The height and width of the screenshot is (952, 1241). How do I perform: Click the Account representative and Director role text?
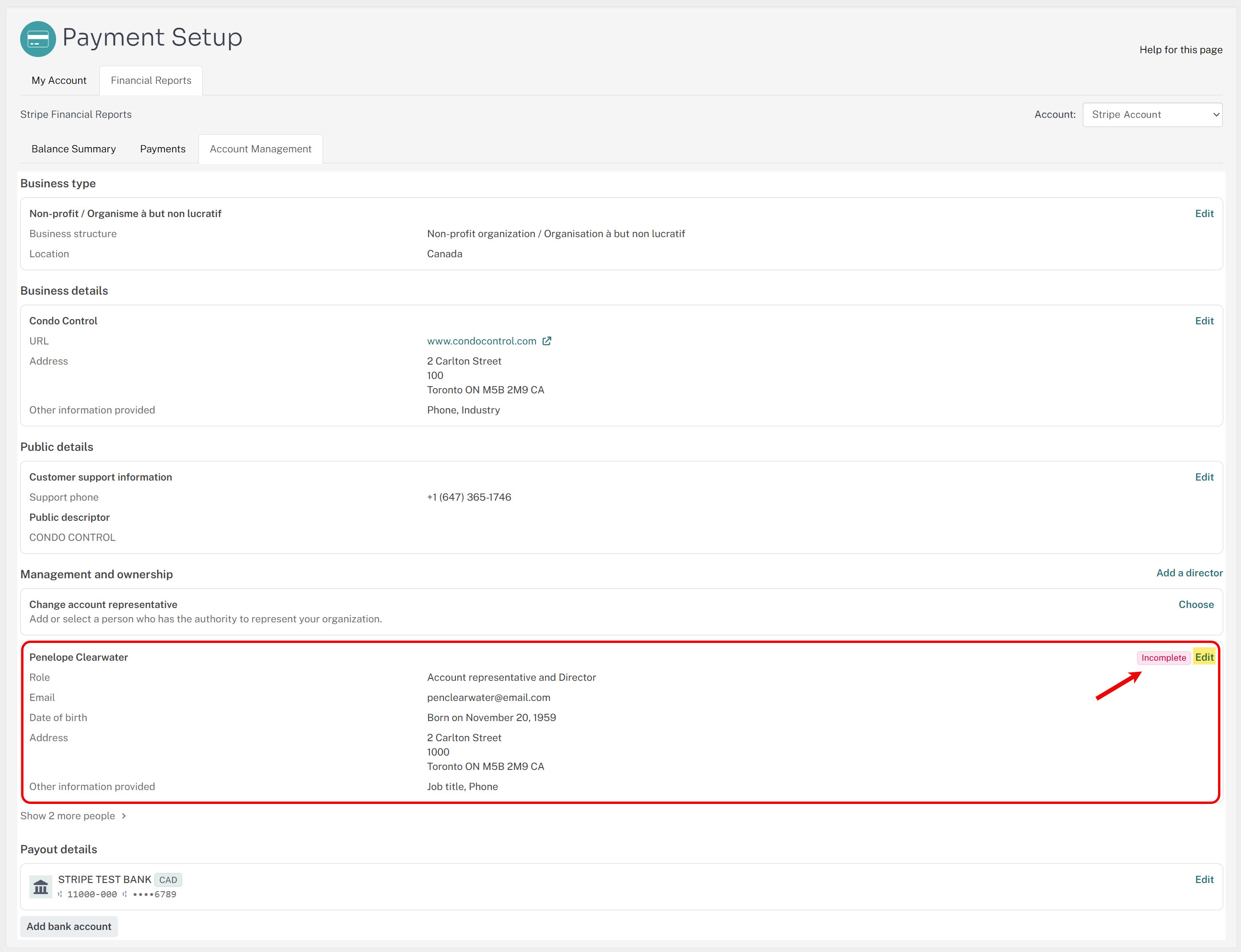pos(511,678)
